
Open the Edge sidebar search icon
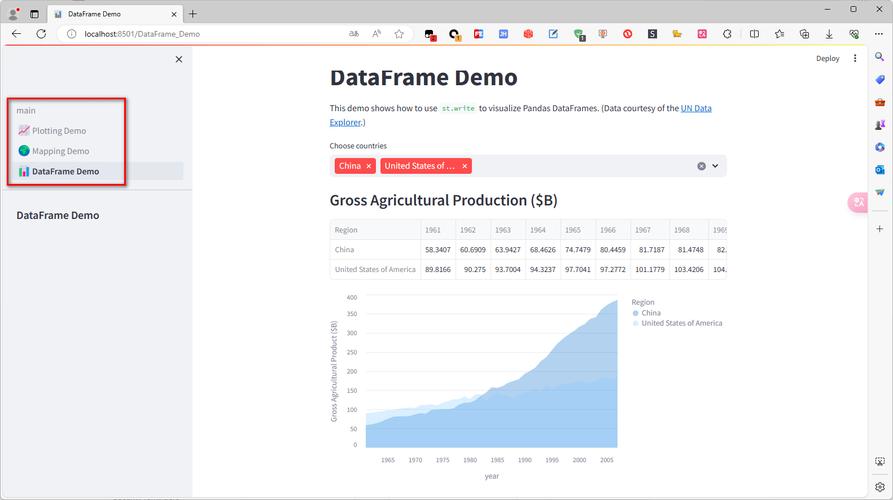pyautogui.click(x=880, y=57)
